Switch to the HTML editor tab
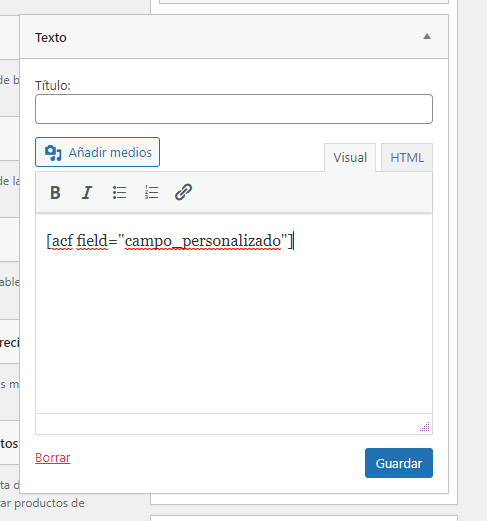487x521 pixels. coord(407,157)
